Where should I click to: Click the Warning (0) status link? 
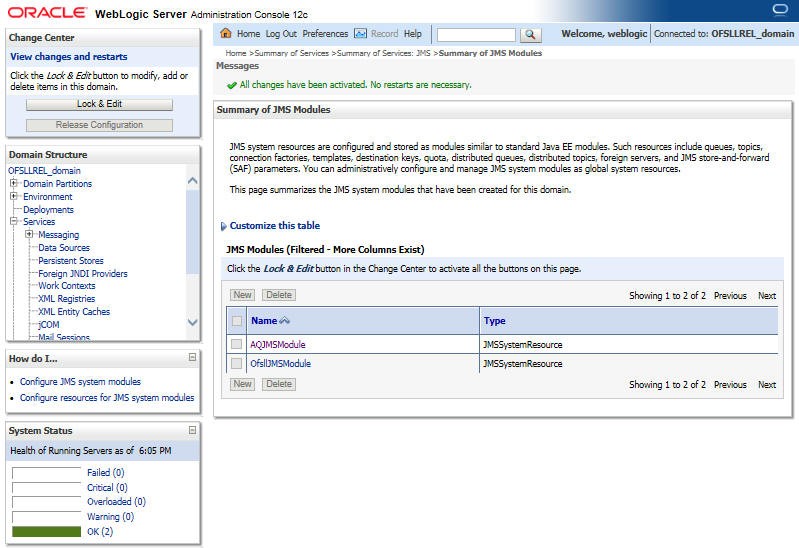click(110, 516)
